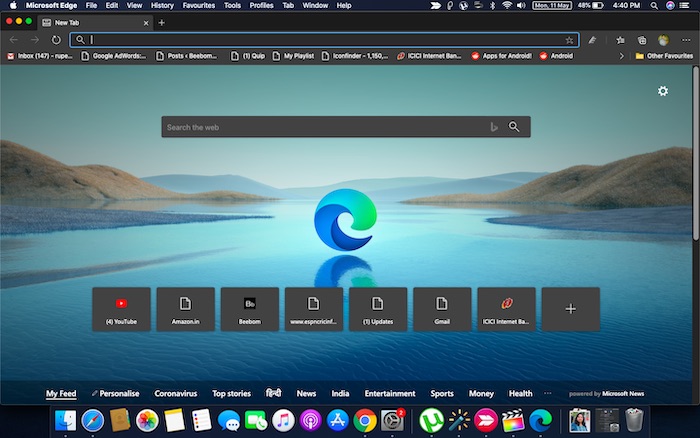Open the (1) Quip bookmark
700x438 pixels.
click(x=248, y=56)
